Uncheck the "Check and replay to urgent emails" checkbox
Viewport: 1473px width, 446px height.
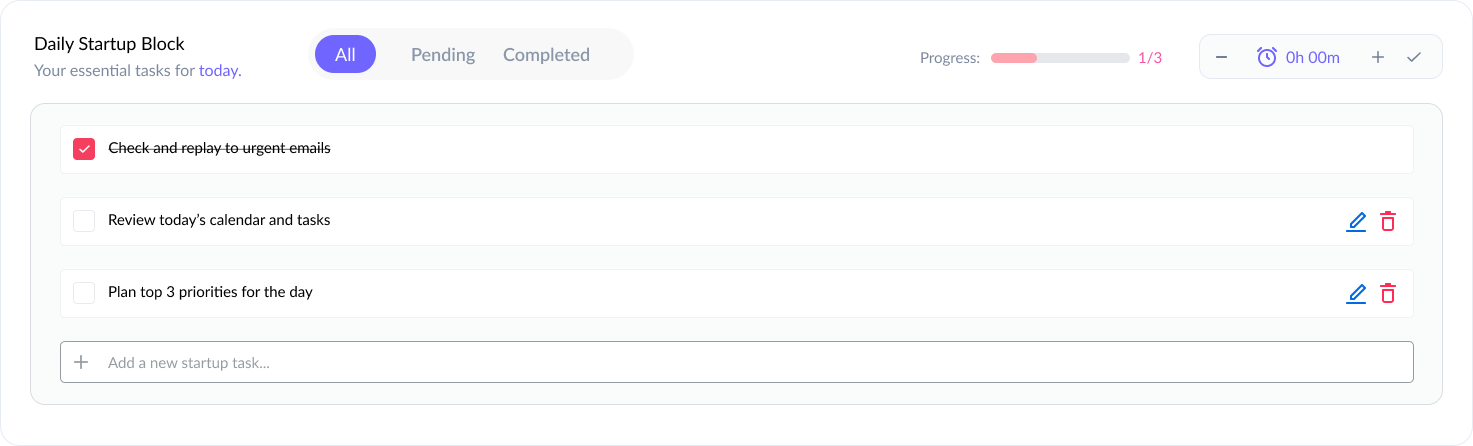[x=84, y=149]
